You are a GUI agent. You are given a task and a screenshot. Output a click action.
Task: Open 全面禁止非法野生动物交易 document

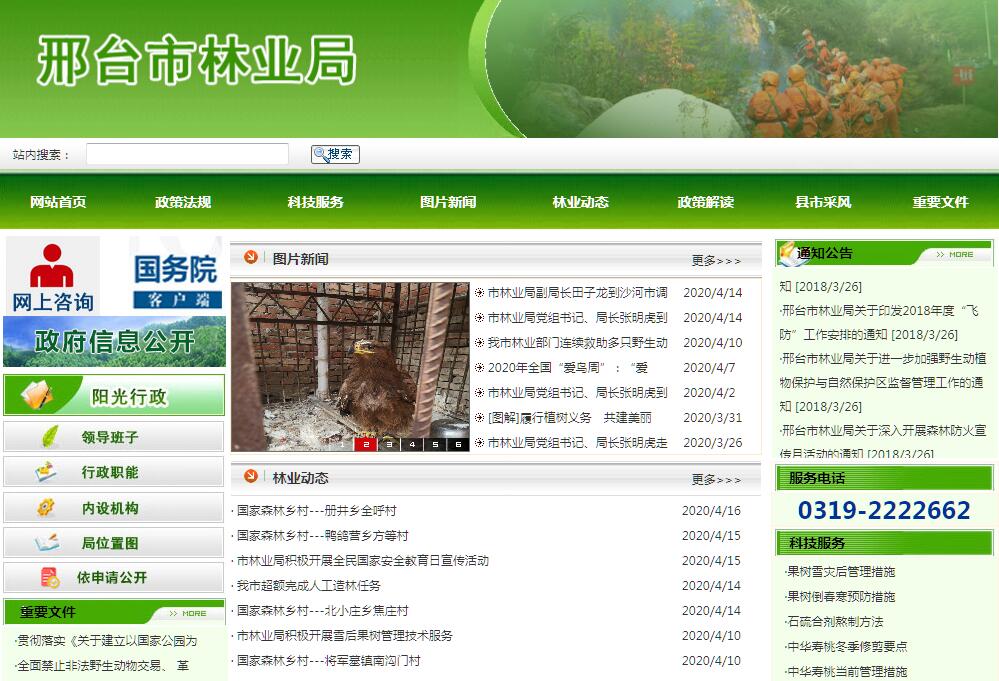point(103,666)
